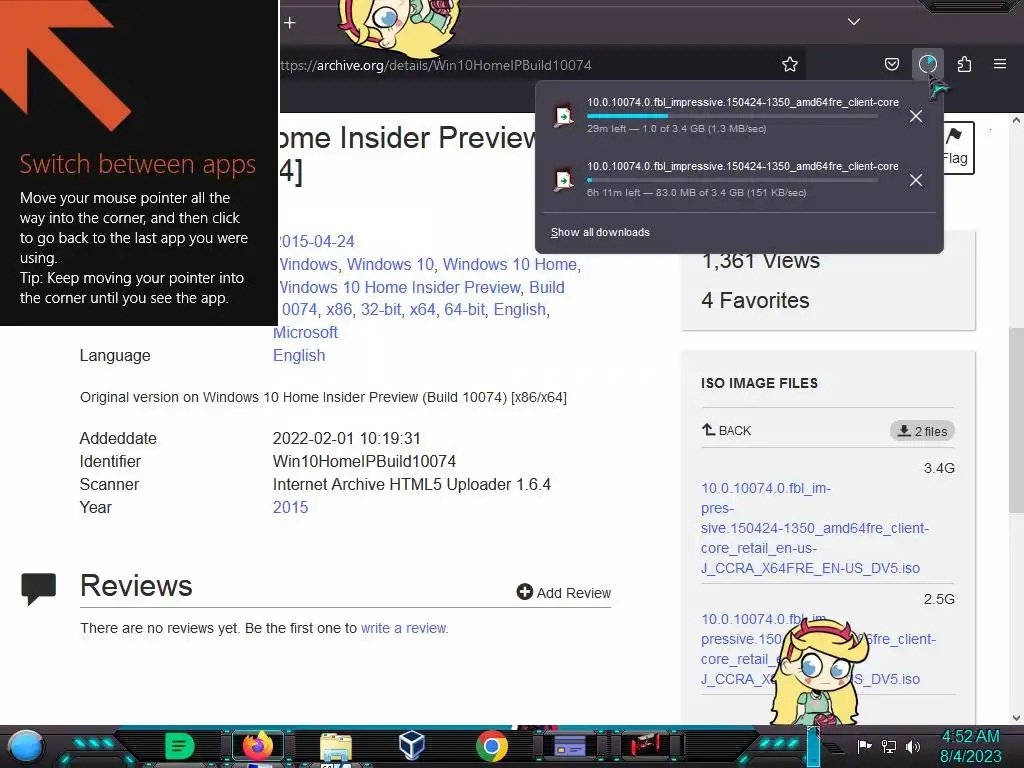Open the volume speaker tray icon
The image size is (1024, 768).
coord(913,746)
